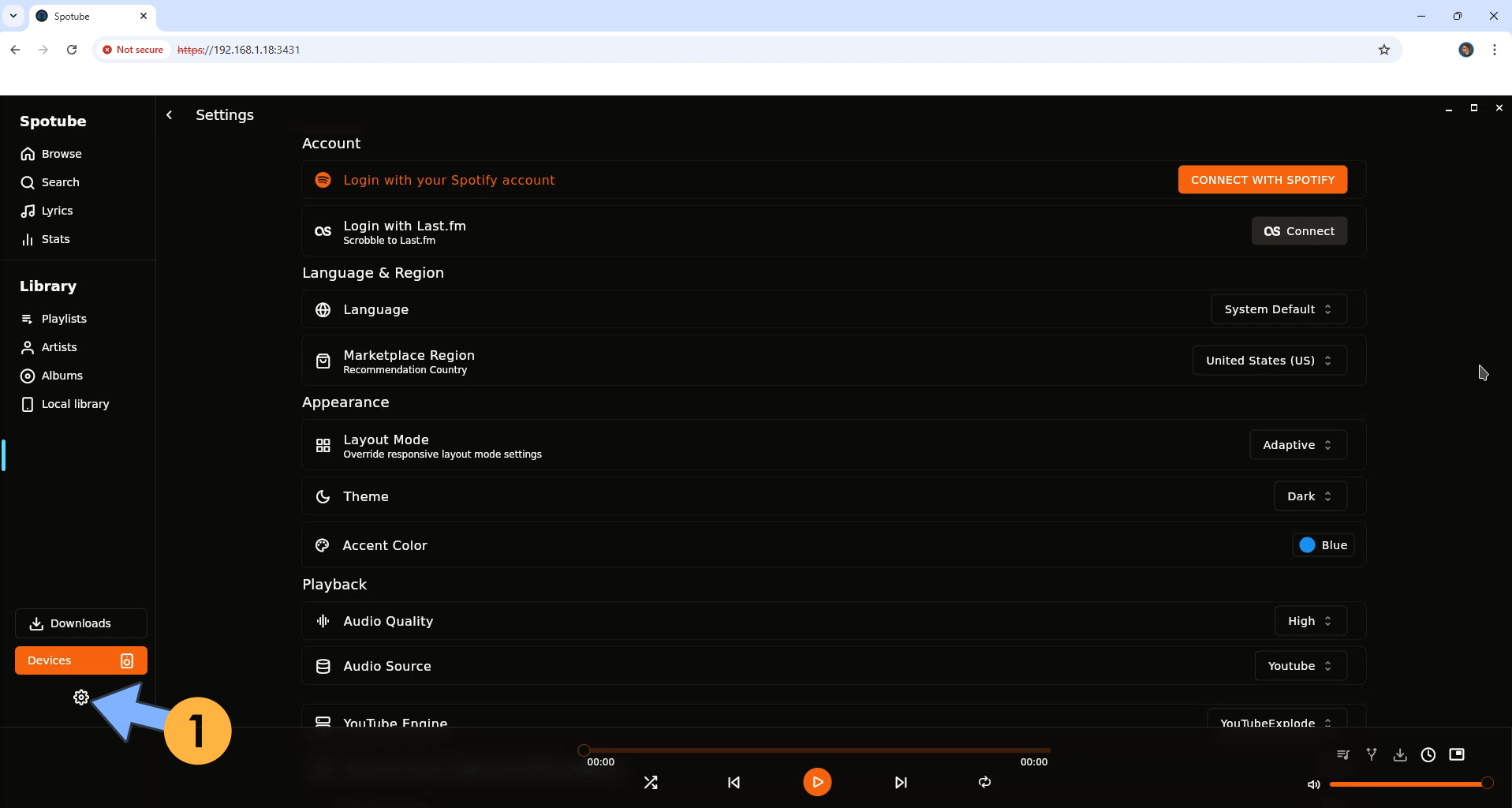The height and width of the screenshot is (808, 1512).
Task: Click the browser address bar URL
Action: 238,50
